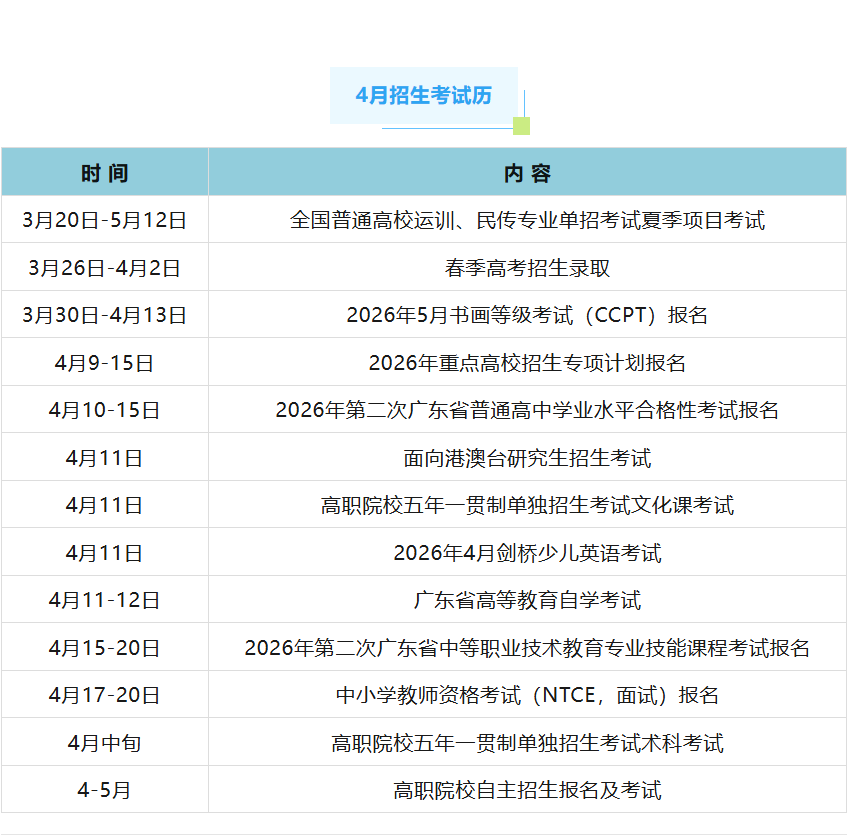Screen dimensions: 849x839
Task: Click the 4月中旬 date cell
Action: pyautogui.click(x=105, y=743)
